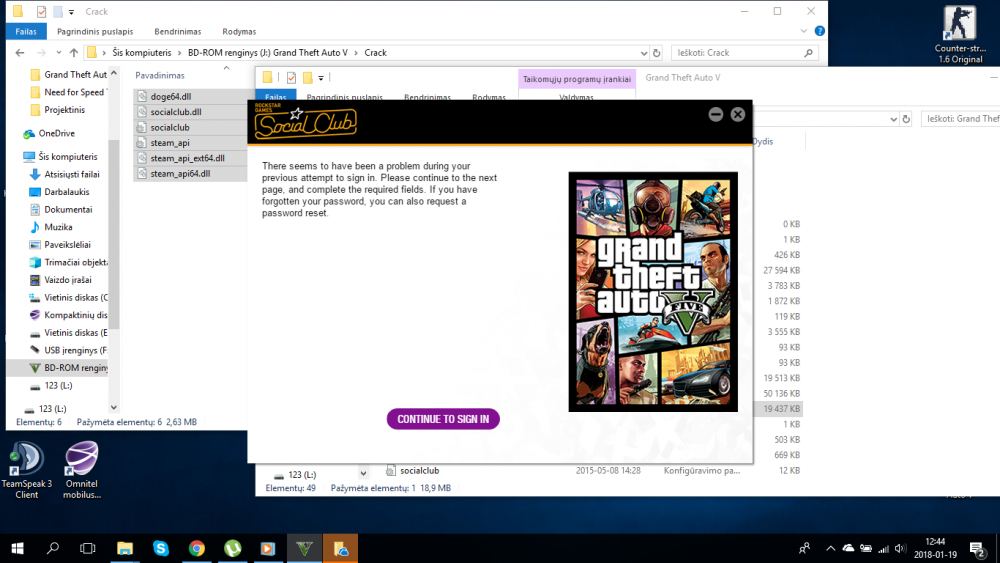
Task: Open Taikomųjų programų įrankiai tab
Action: pyautogui.click(x=577, y=79)
